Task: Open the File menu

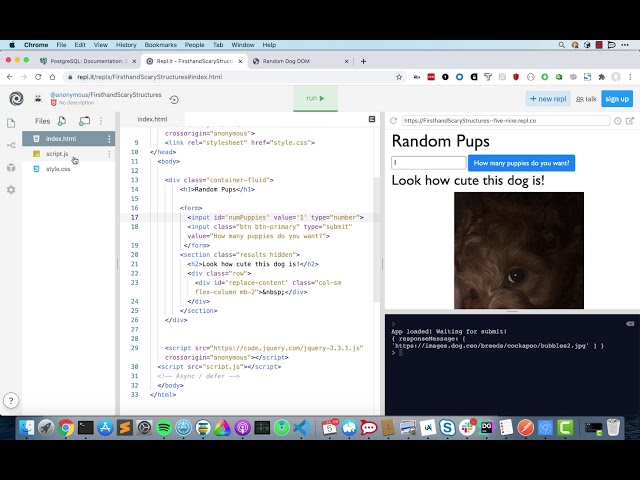Action: click(61, 45)
